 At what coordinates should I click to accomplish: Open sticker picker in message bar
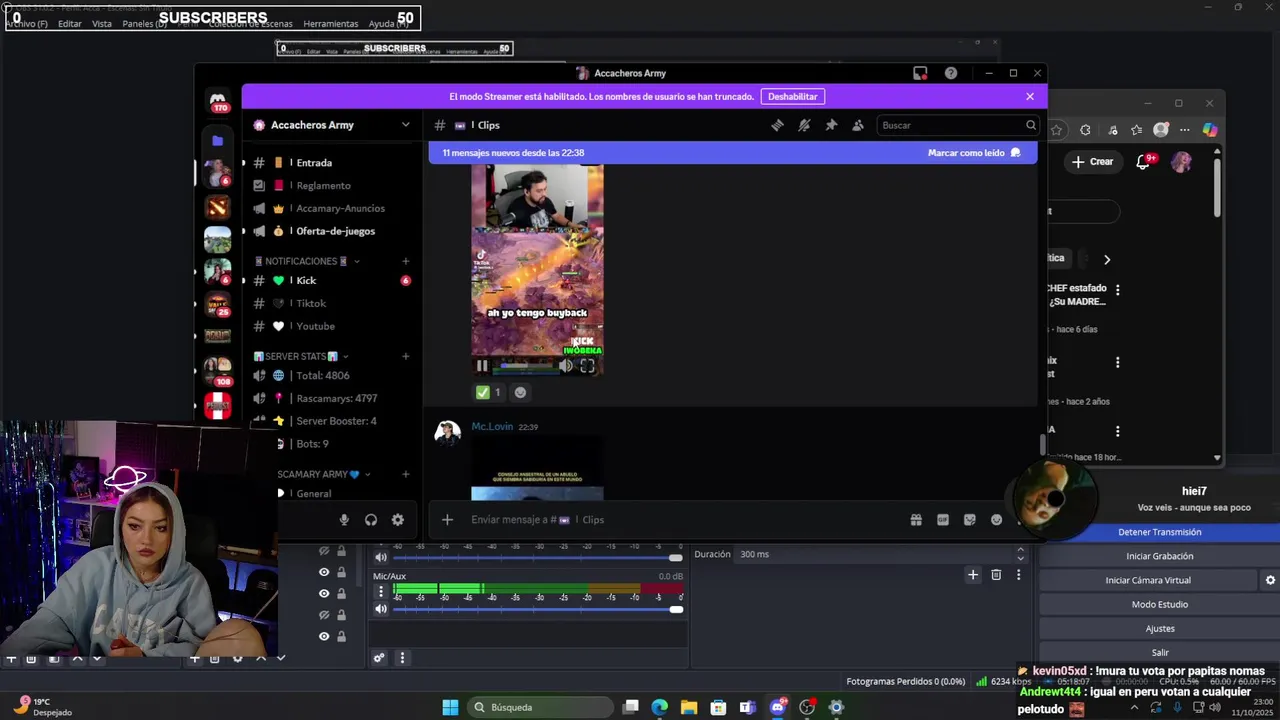click(969, 520)
